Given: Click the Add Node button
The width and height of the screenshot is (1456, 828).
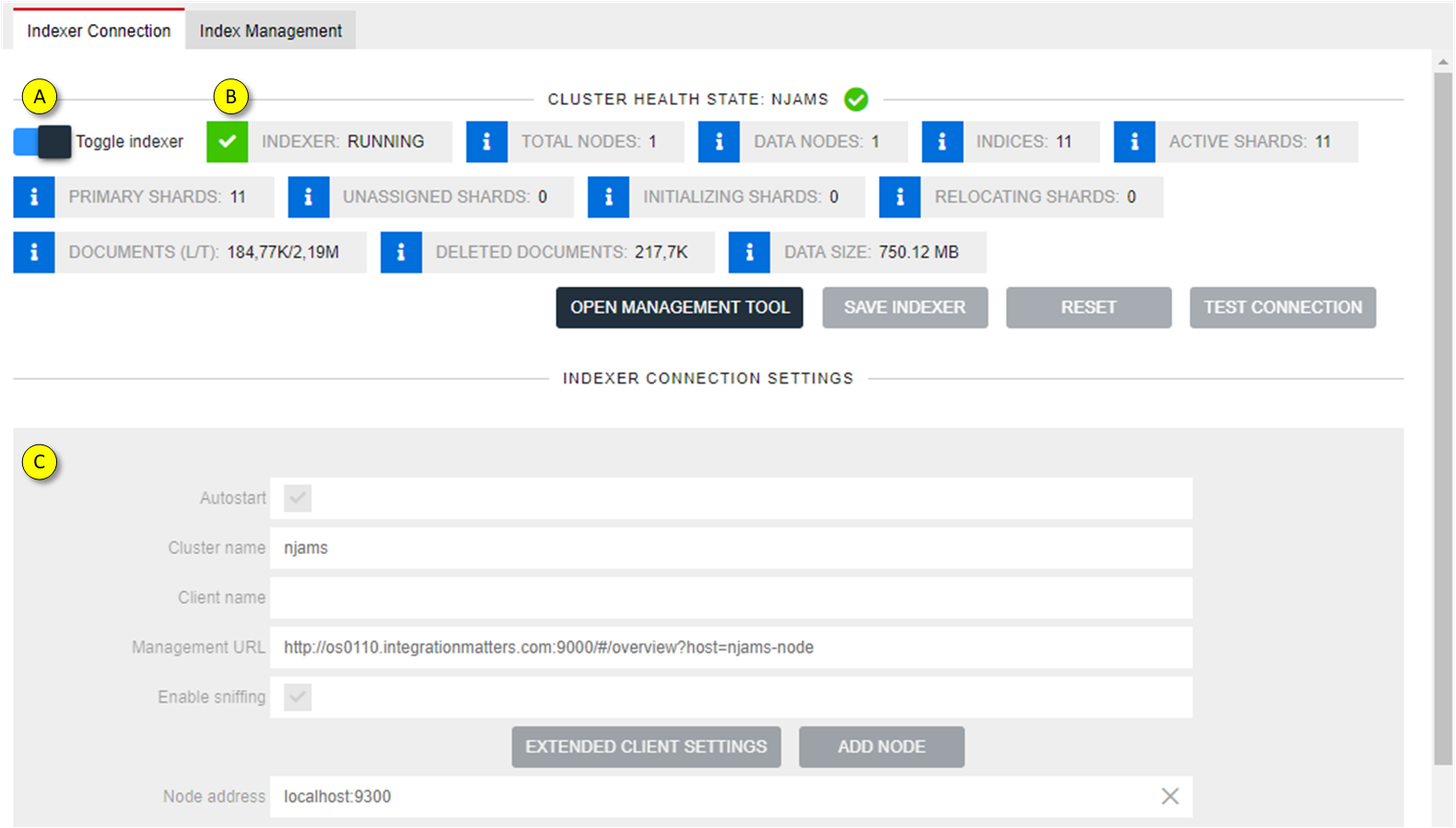Looking at the screenshot, I should coord(882,747).
